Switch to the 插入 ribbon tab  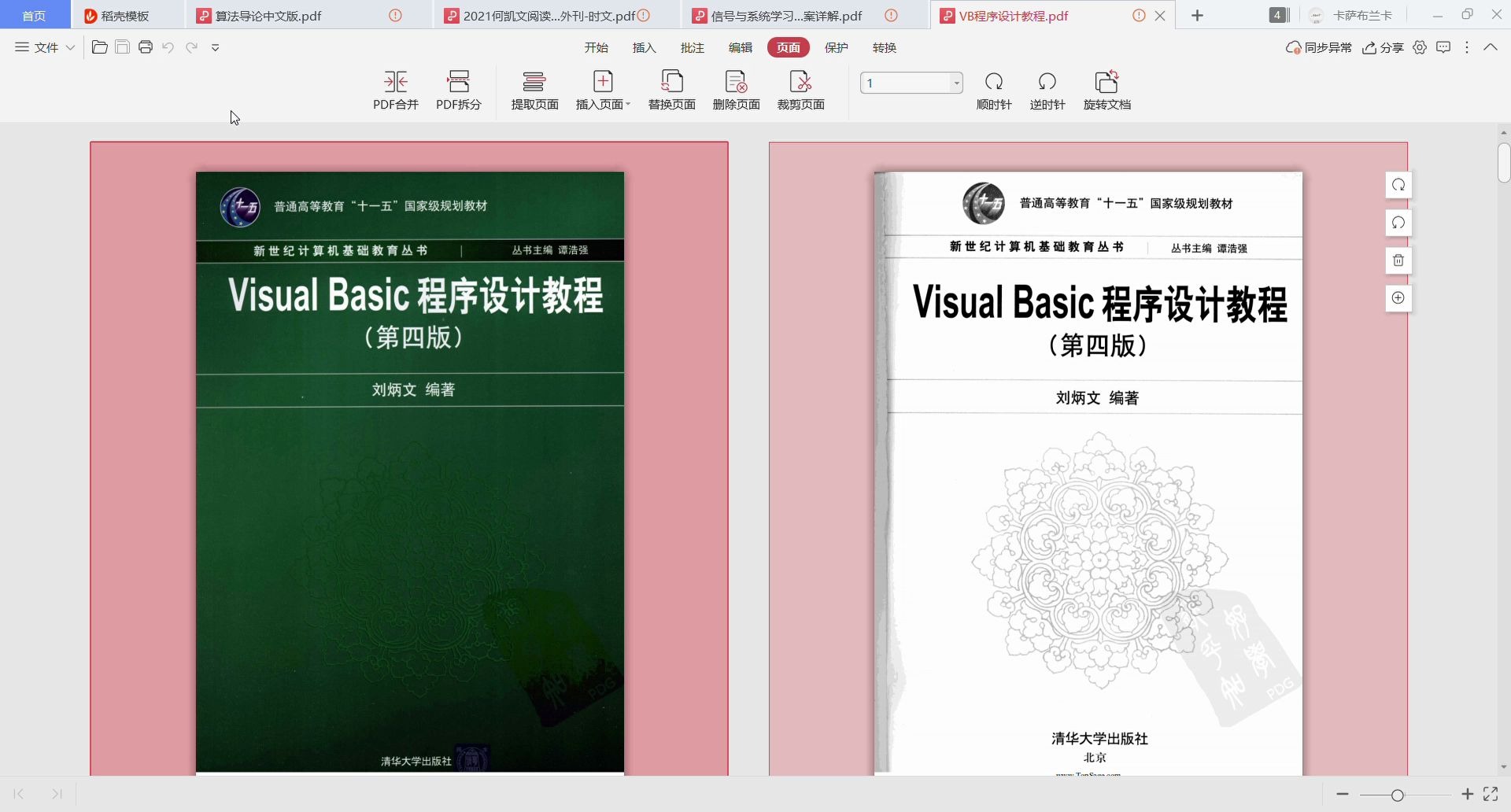pos(644,47)
